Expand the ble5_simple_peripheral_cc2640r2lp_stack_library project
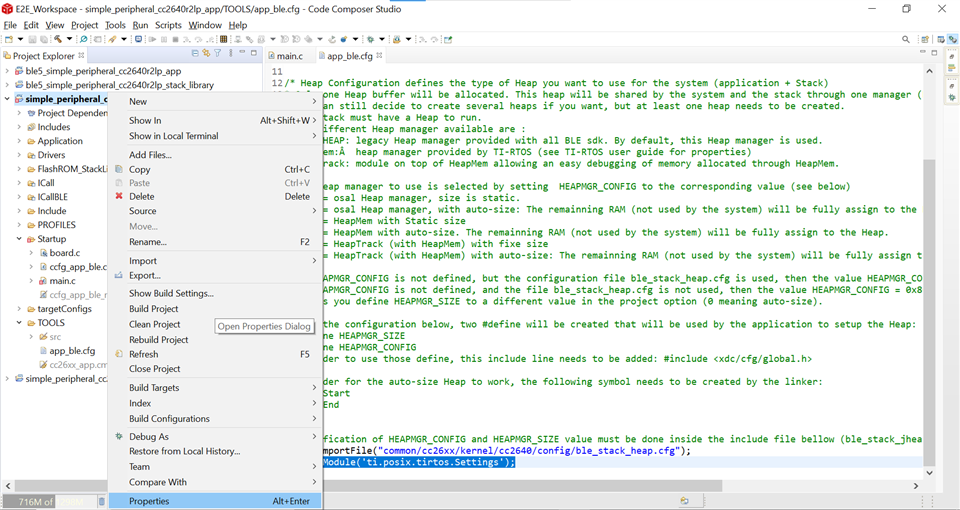Viewport: 960px width, 510px height. [7, 85]
